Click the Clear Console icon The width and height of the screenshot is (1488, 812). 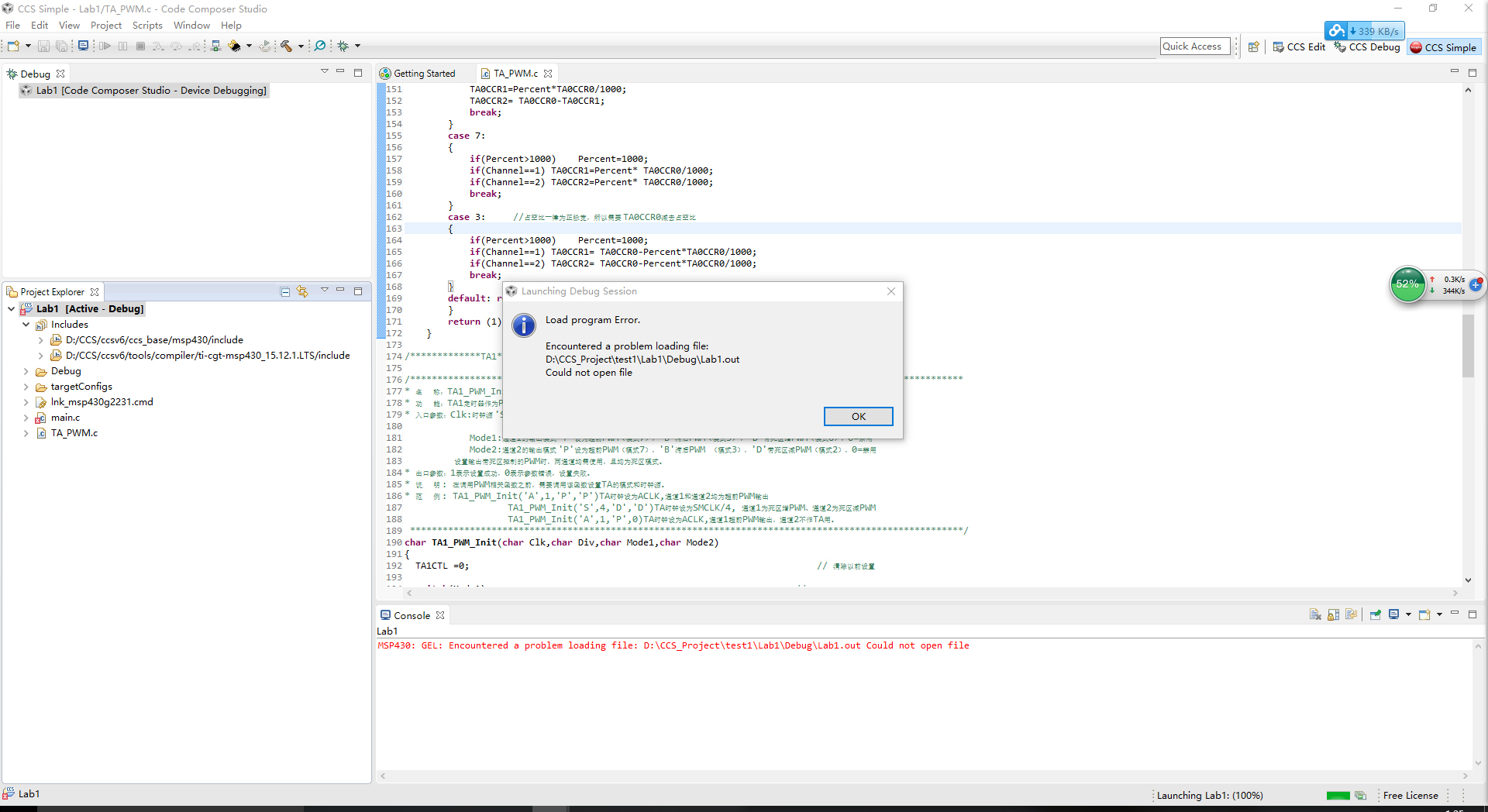pyautogui.click(x=1315, y=614)
